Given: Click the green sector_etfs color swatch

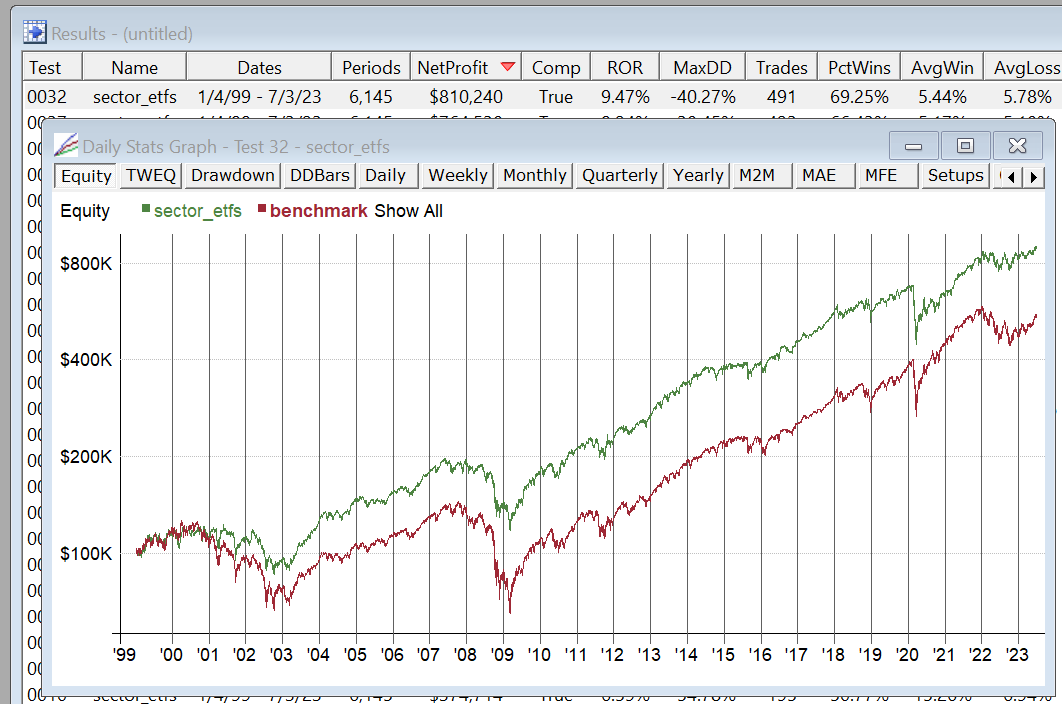Looking at the screenshot, I should point(147,210).
